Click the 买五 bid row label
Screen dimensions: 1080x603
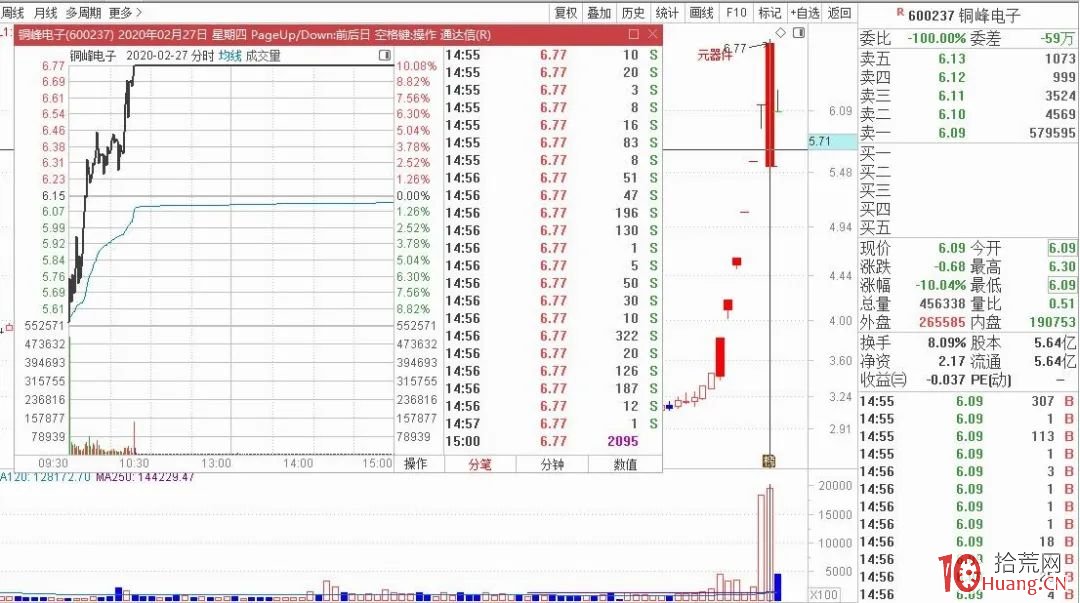pos(875,227)
